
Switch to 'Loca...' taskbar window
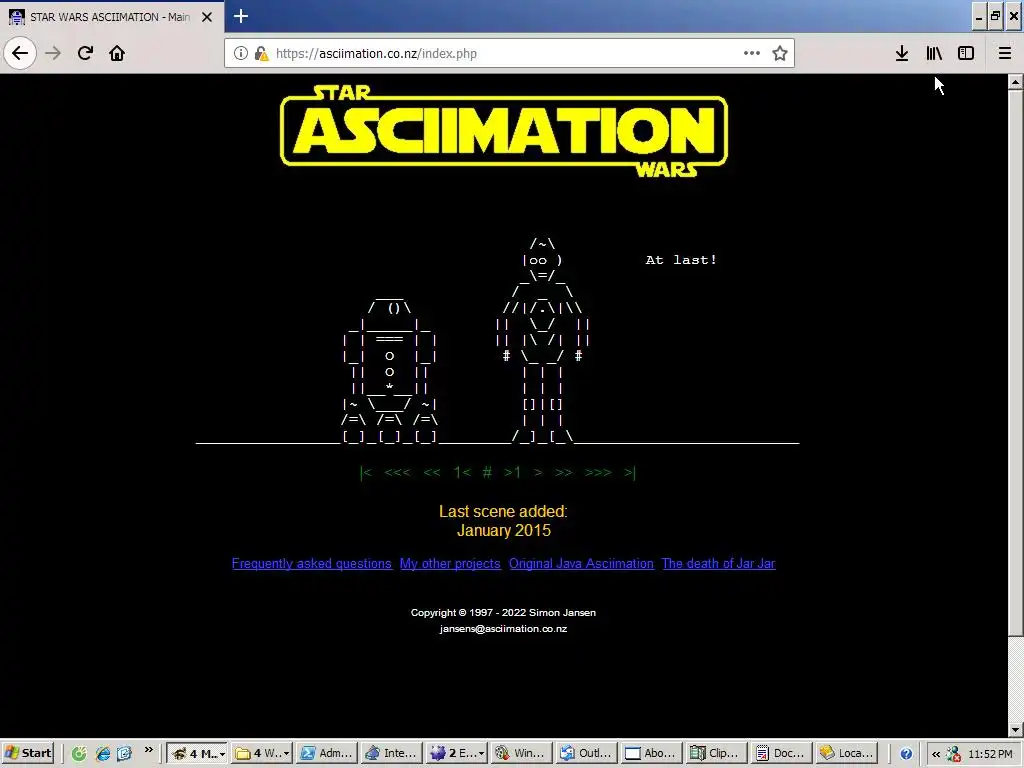847,753
